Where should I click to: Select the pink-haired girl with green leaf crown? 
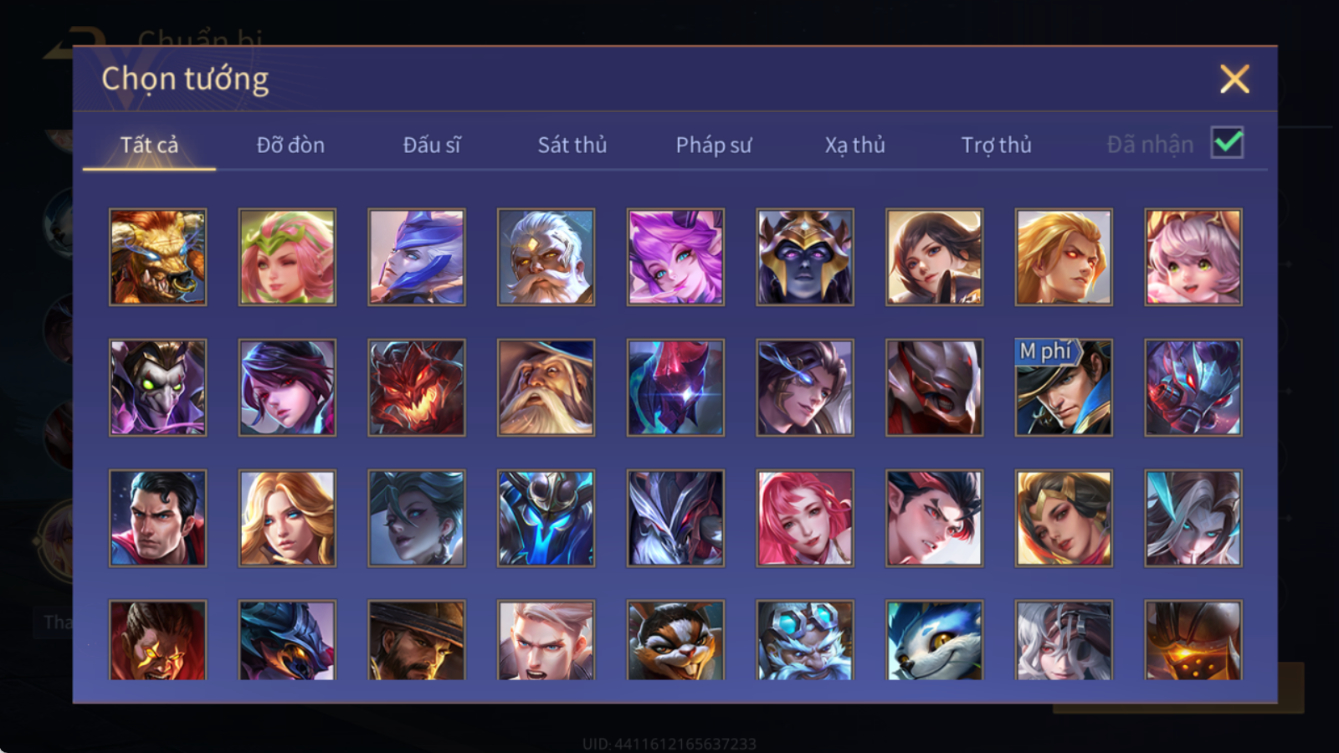pos(288,257)
